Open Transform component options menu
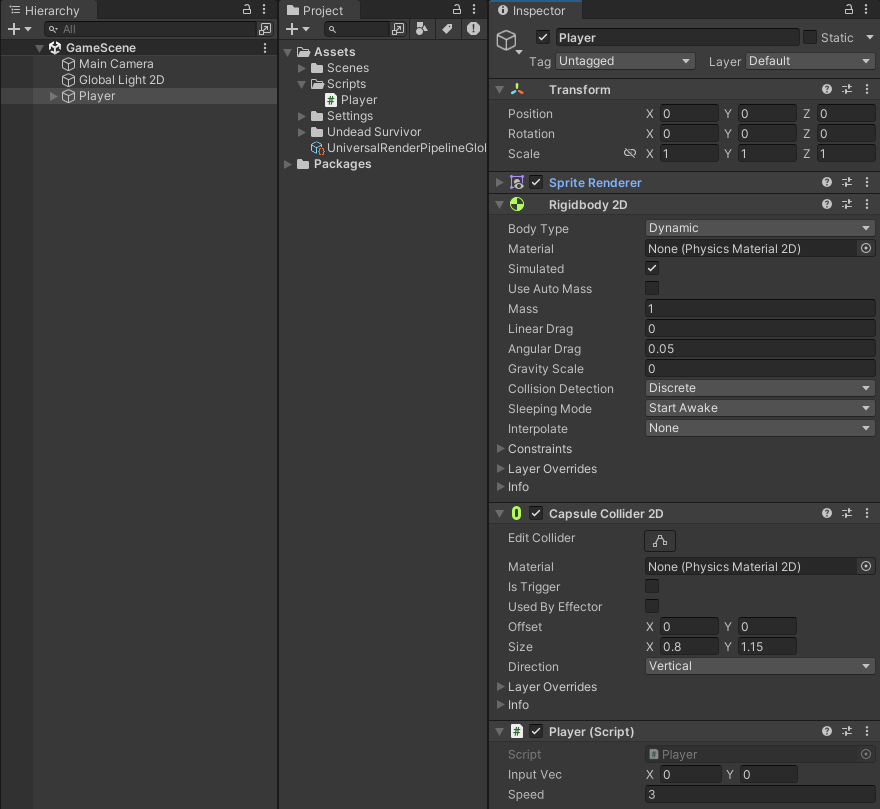The height and width of the screenshot is (809, 880). [867, 89]
